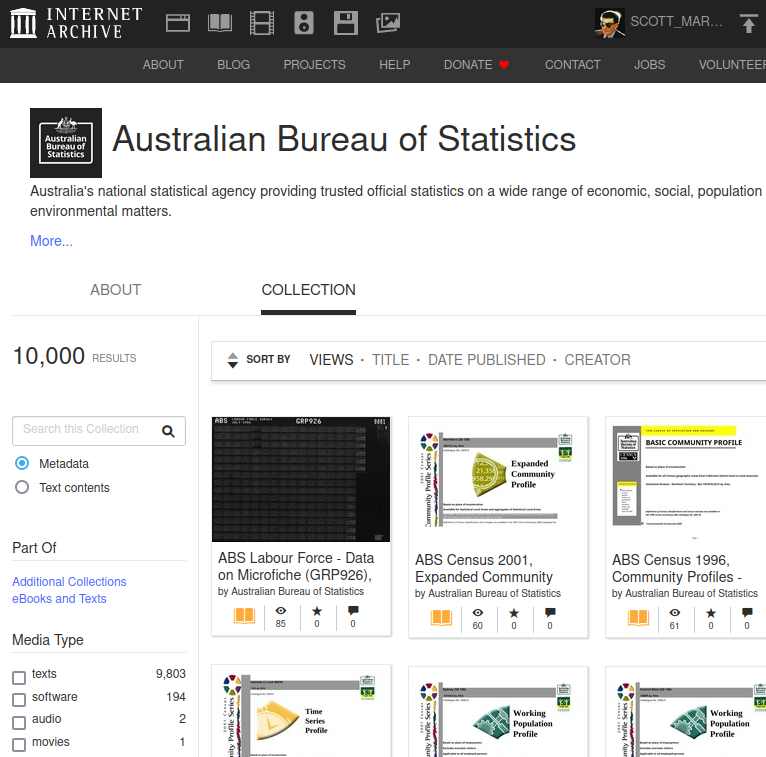This screenshot has width=766, height=757.
Task: Sort results by TITLE
Action: (x=391, y=360)
